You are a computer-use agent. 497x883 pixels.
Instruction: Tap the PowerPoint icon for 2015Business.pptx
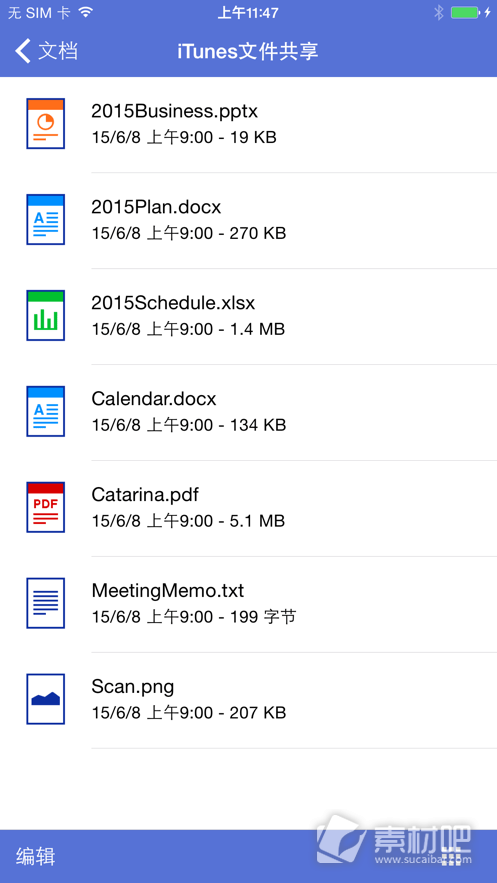point(46,123)
